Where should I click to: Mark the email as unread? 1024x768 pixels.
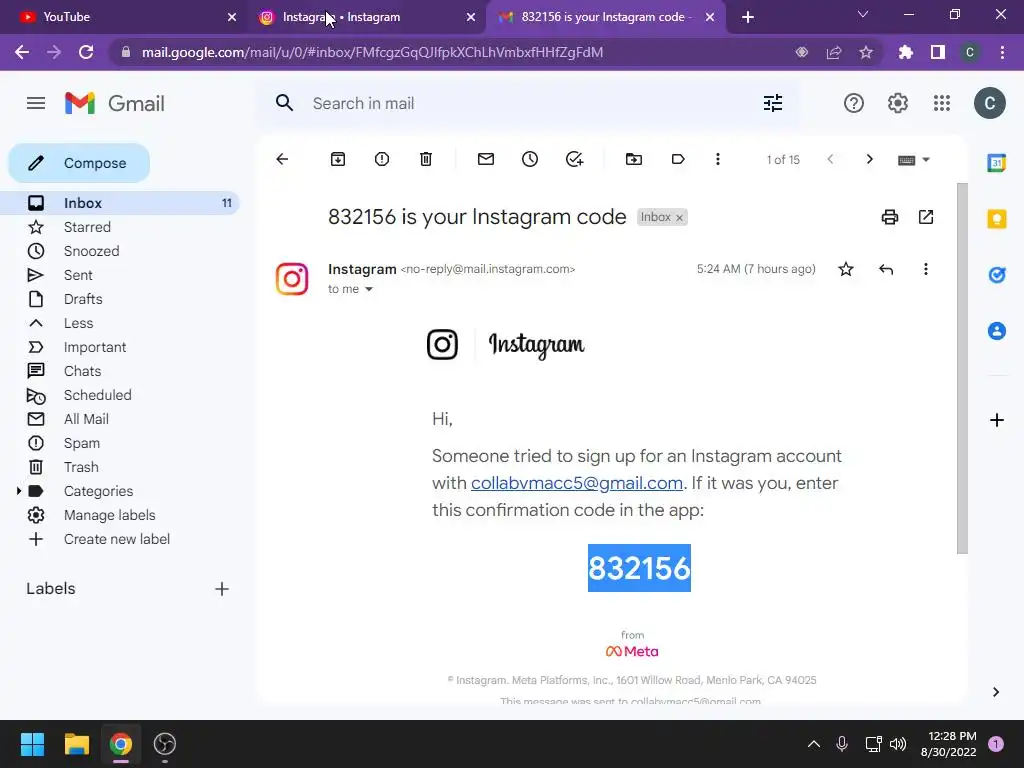486,159
